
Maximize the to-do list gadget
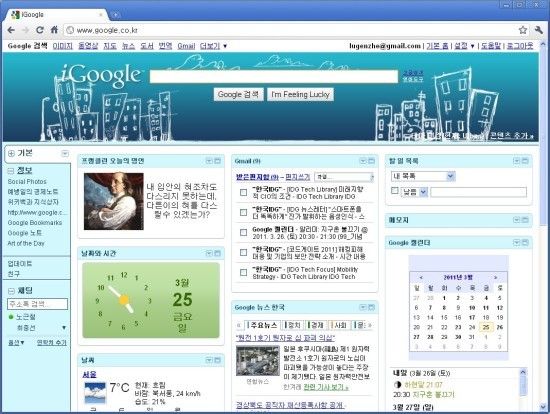[525, 161]
